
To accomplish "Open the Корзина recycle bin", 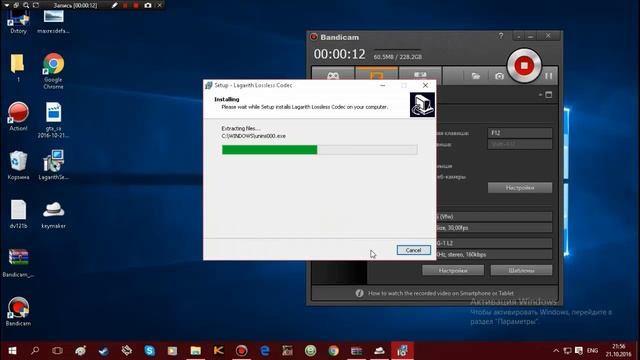I will [18, 165].
